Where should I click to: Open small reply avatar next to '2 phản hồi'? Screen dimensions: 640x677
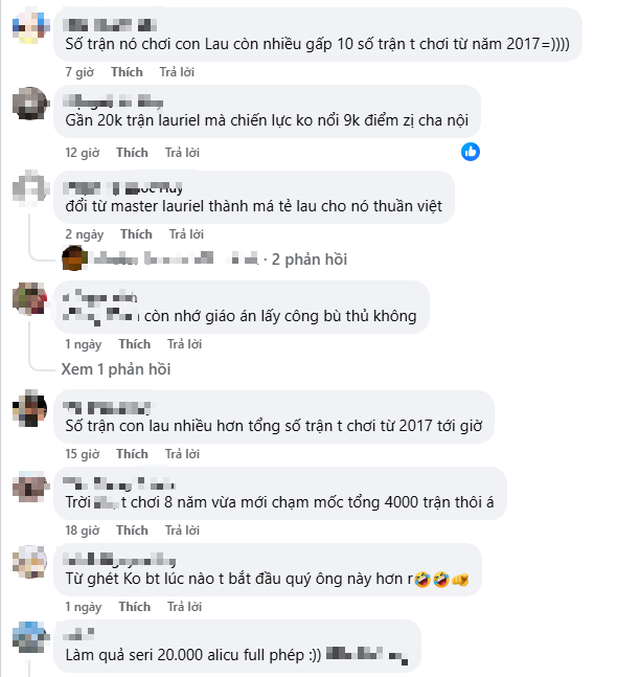point(73,258)
